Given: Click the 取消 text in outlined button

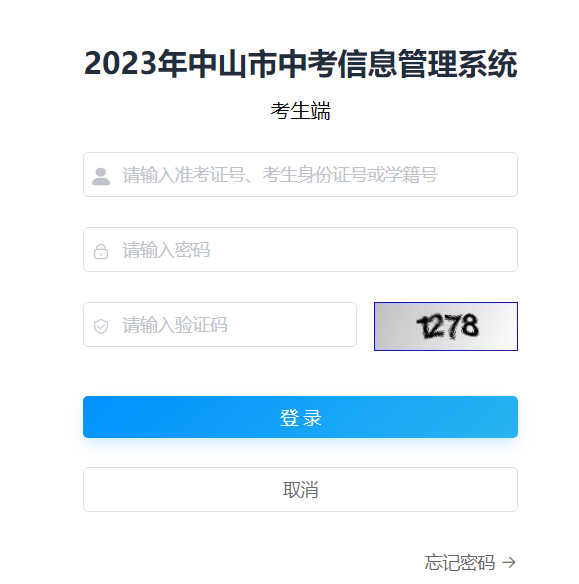Looking at the screenshot, I should pyautogui.click(x=300, y=489).
